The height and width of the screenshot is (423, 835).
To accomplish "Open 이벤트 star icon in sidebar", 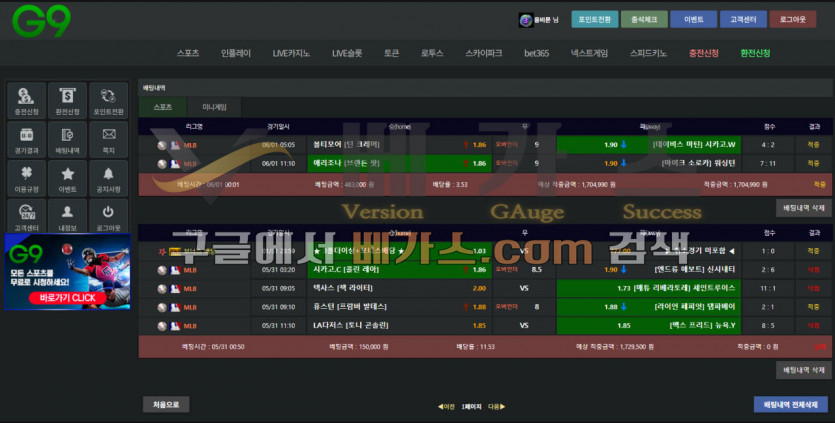I will pyautogui.click(x=67, y=178).
